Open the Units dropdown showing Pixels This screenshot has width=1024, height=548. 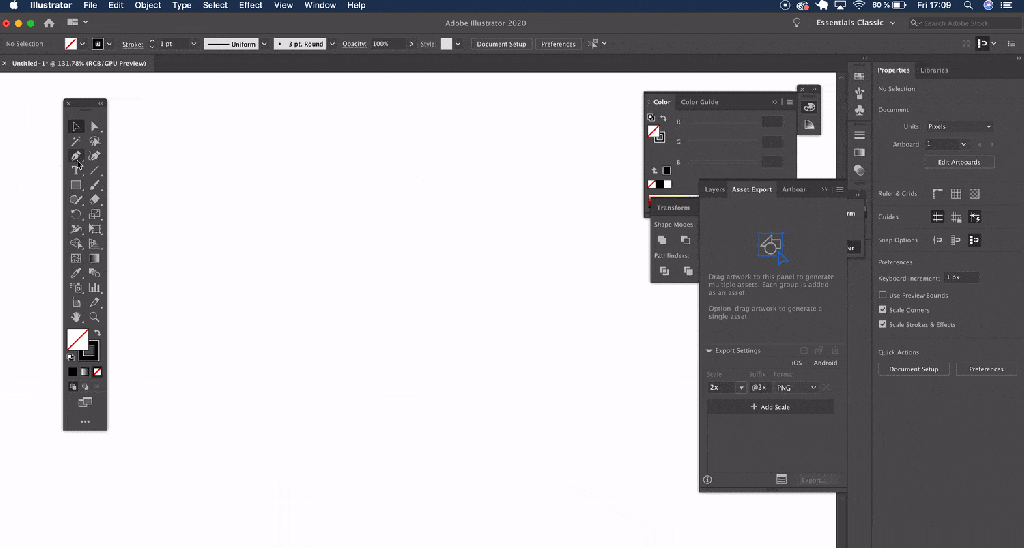[x=959, y=127]
